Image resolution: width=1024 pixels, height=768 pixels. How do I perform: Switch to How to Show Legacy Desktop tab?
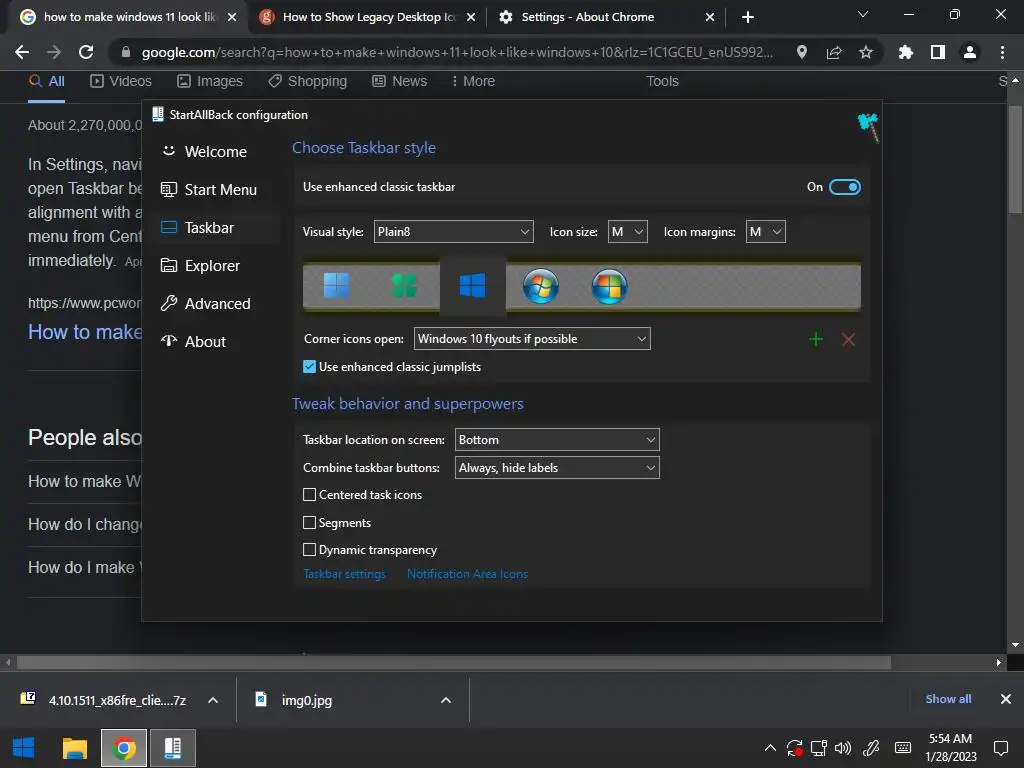(366, 17)
